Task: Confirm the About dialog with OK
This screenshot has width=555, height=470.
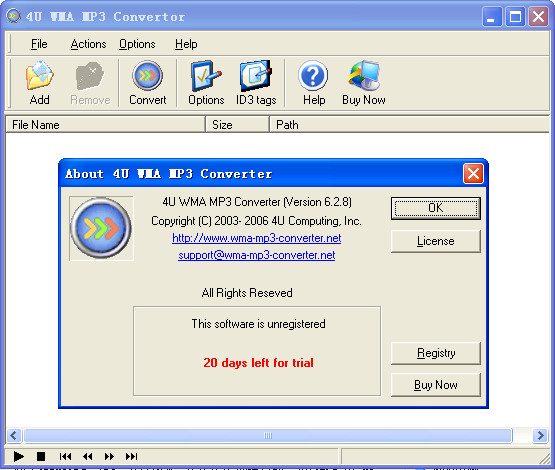Action: pos(436,208)
